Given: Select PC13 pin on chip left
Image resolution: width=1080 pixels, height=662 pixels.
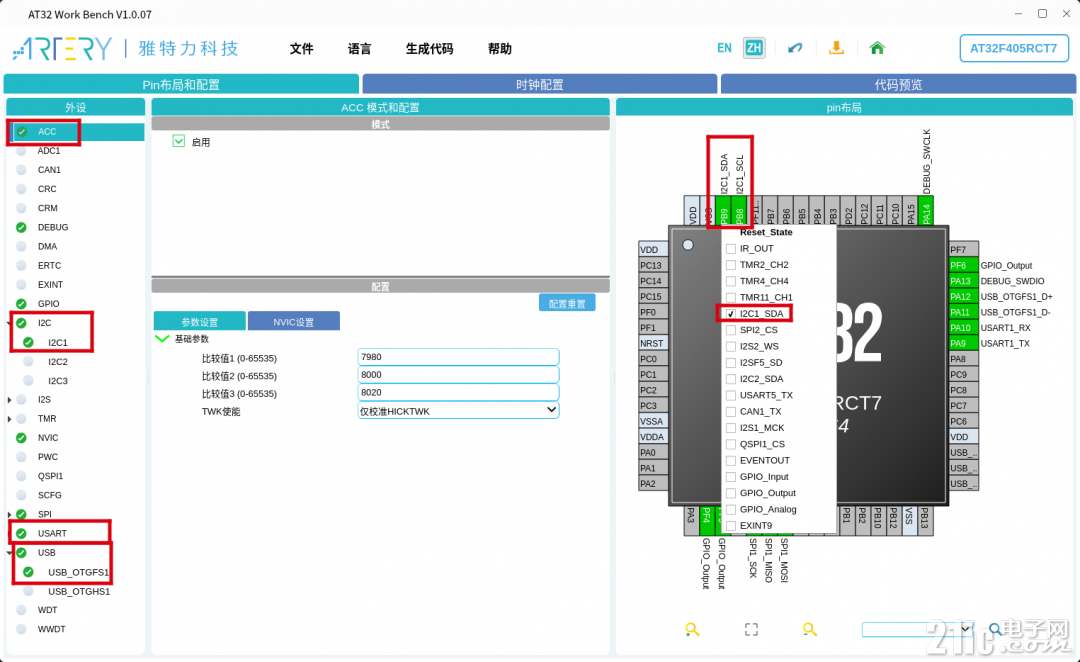Looking at the screenshot, I should click(x=653, y=265).
